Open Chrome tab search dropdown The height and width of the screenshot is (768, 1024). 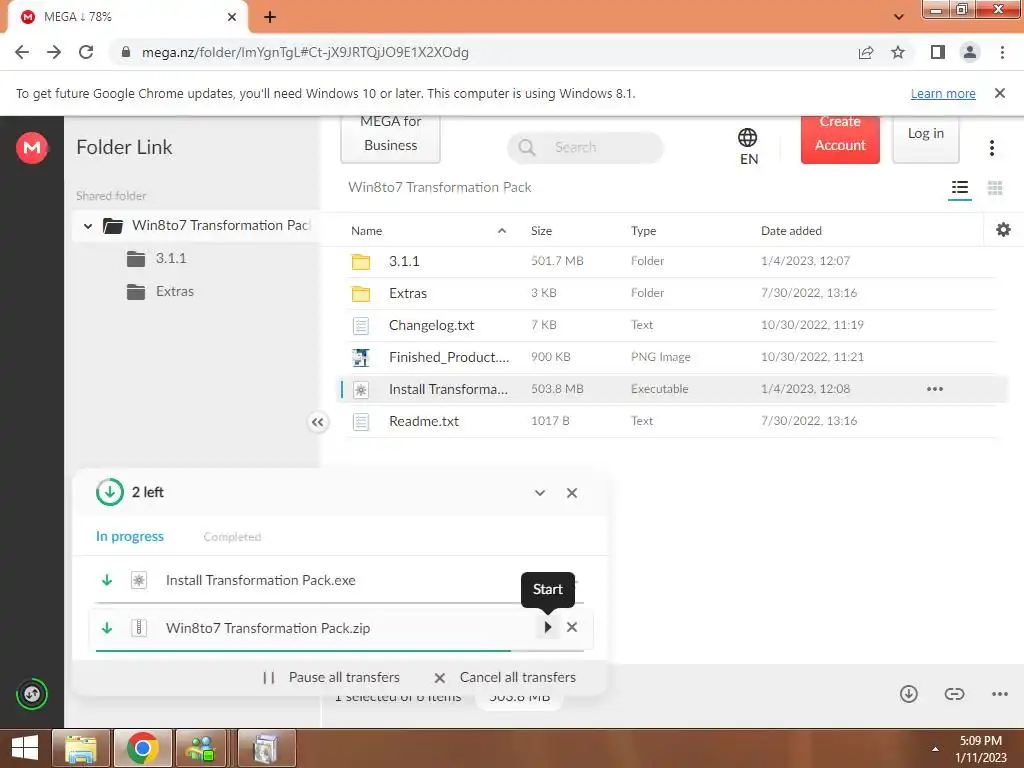[899, 17]
